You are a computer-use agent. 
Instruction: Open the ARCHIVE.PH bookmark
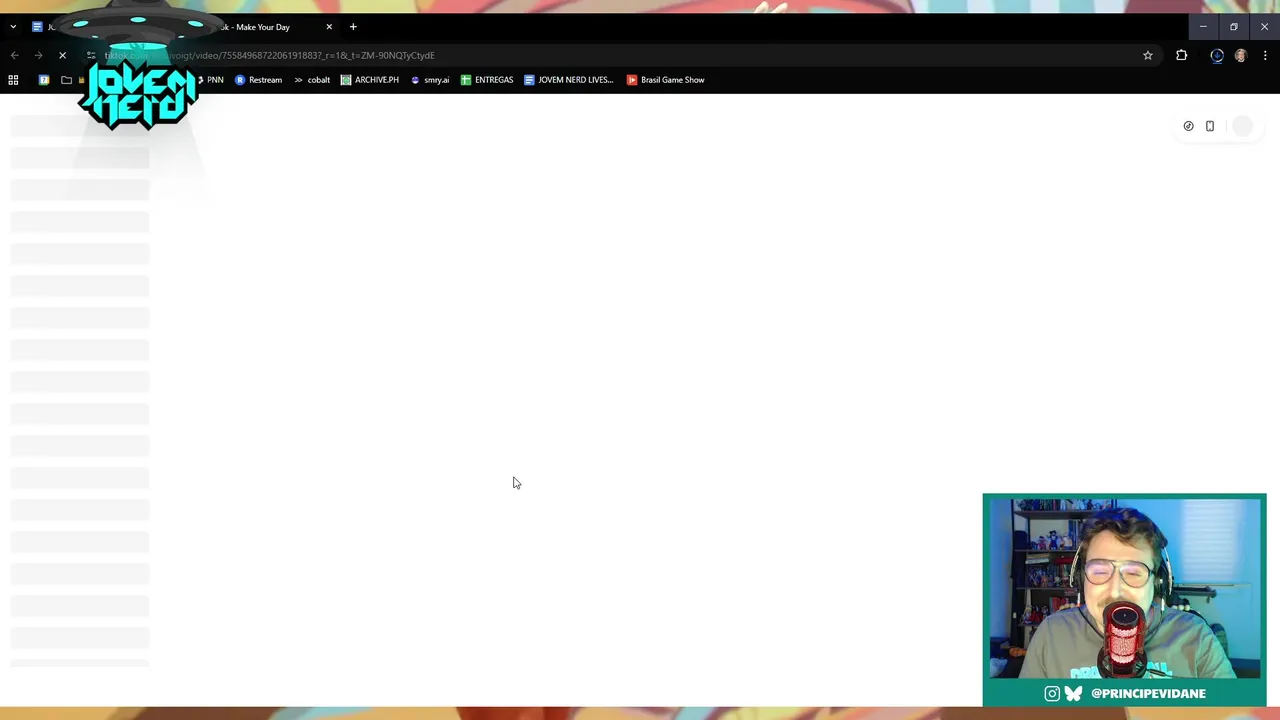click(x=370, y=80)
